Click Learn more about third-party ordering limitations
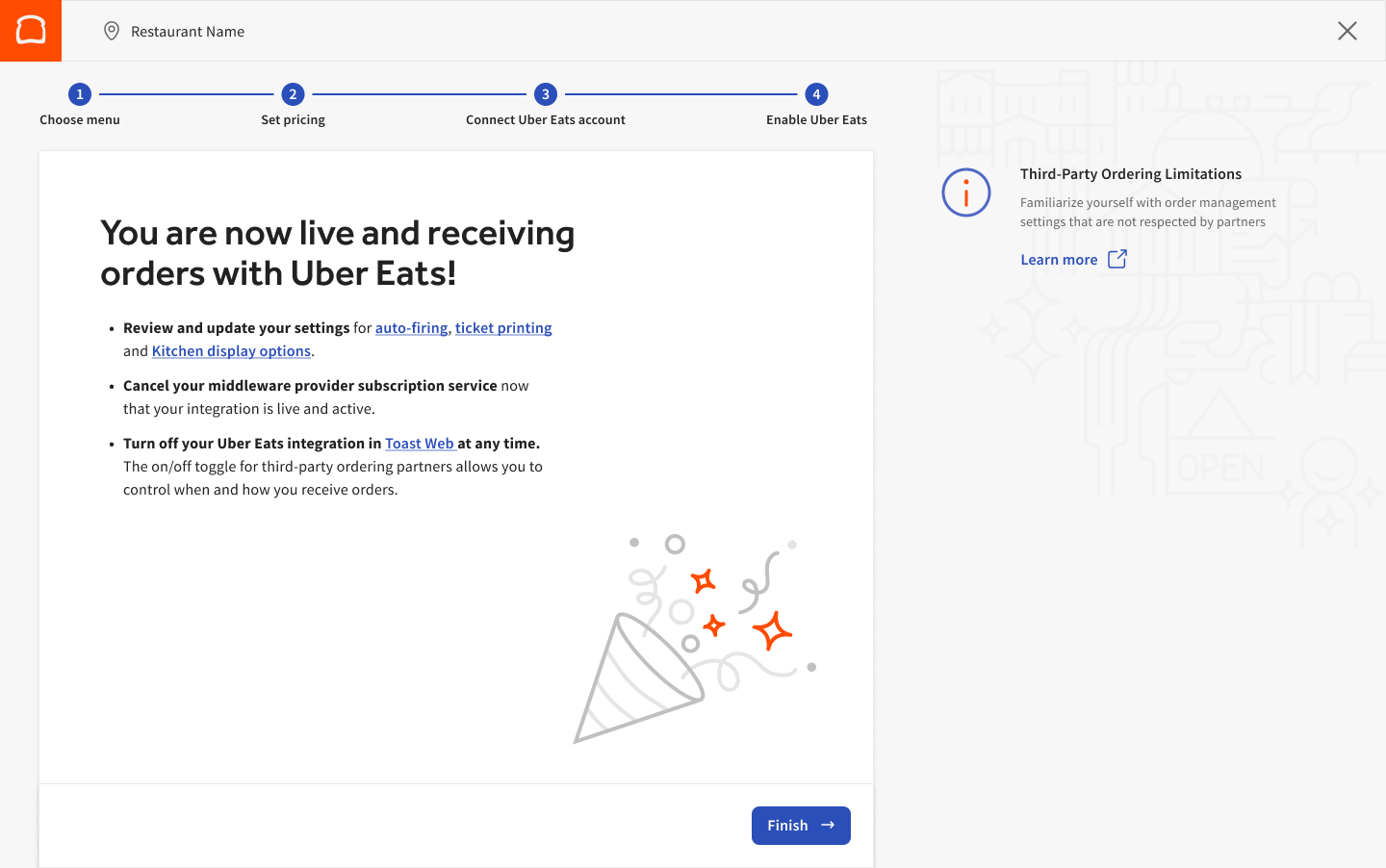This screenshot has width=1386, height=868. [x=1059, y=259]
